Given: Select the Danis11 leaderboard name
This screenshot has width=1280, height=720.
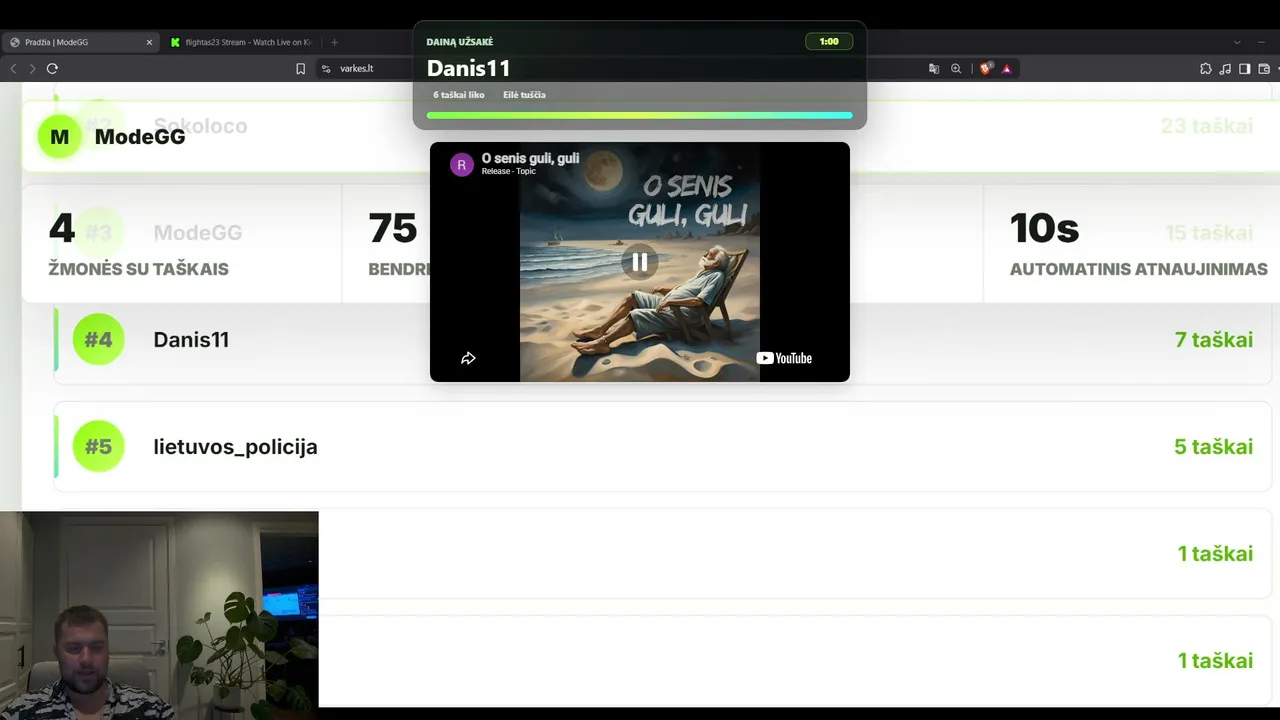Looking at the screenshot, I should click(x=191, y=339).
